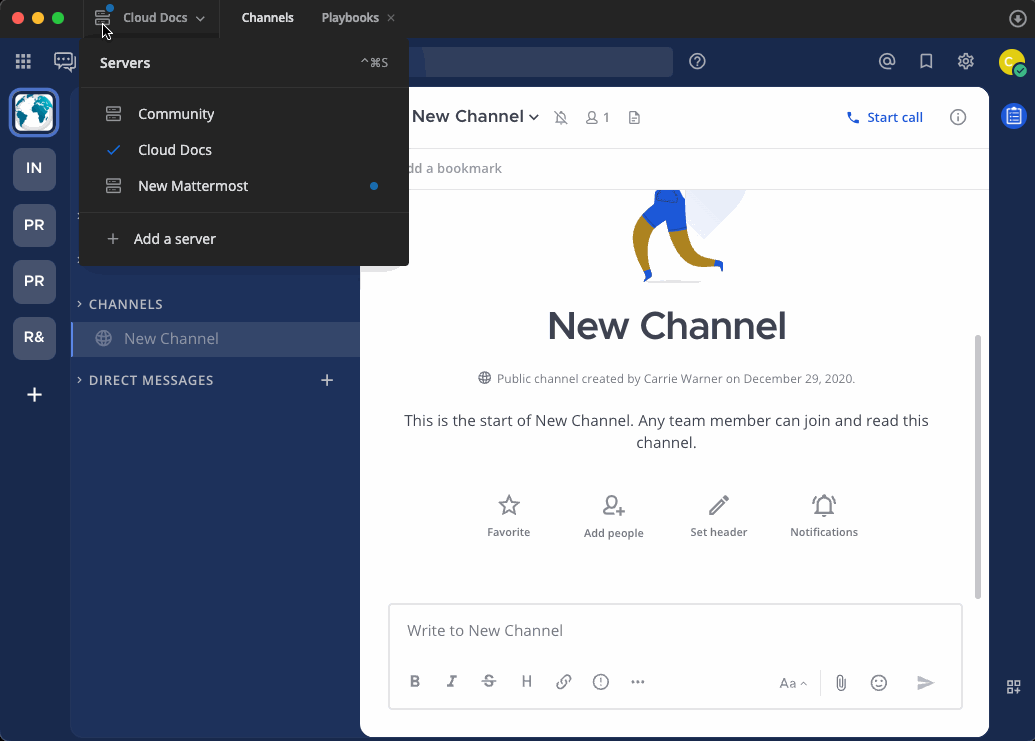The width and height of the screenshot is (1035, 741).
Task: Favorite New Channel with the star
Action: coord(508,513)
